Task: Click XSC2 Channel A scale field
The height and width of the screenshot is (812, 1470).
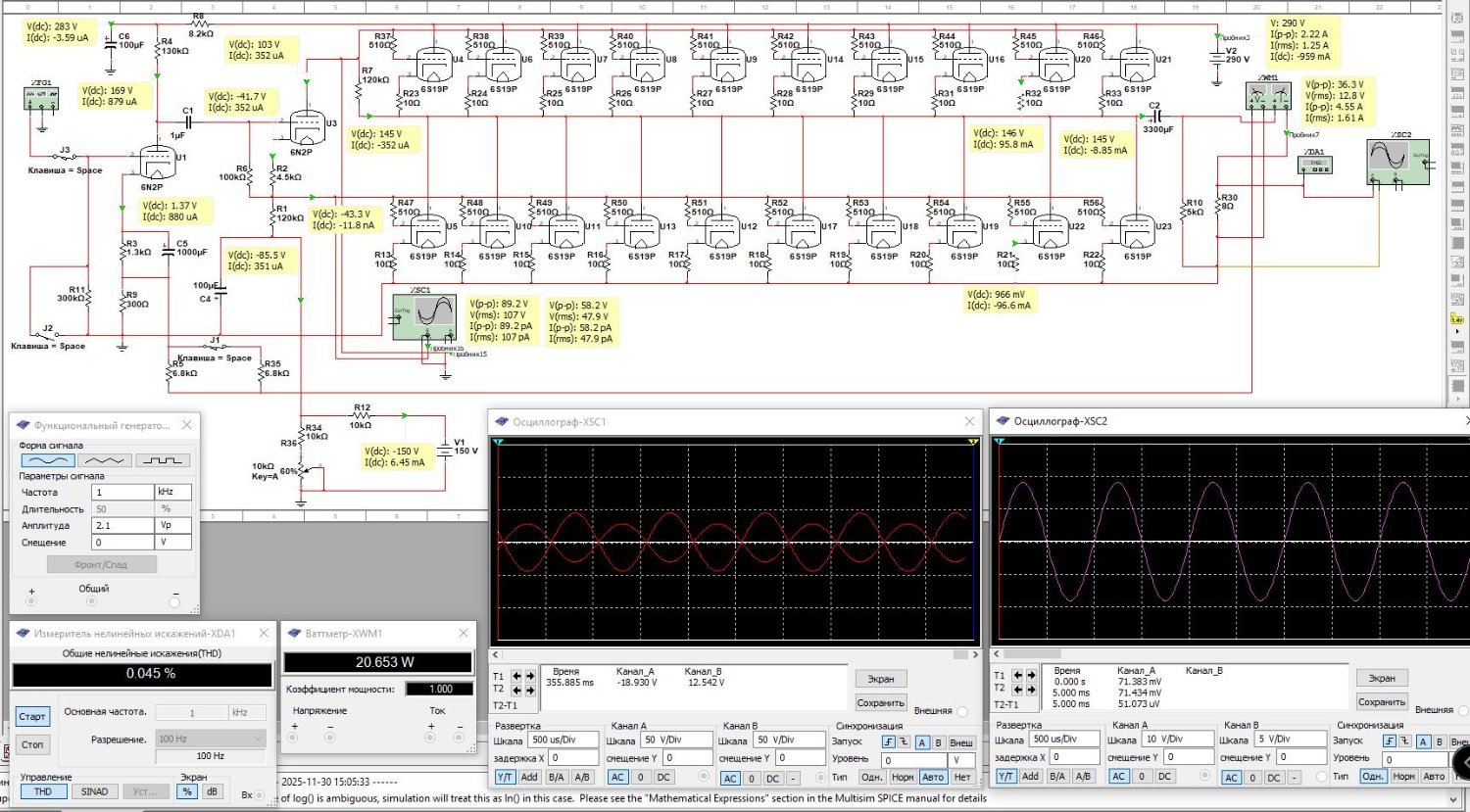Action: pos(1176,740)
